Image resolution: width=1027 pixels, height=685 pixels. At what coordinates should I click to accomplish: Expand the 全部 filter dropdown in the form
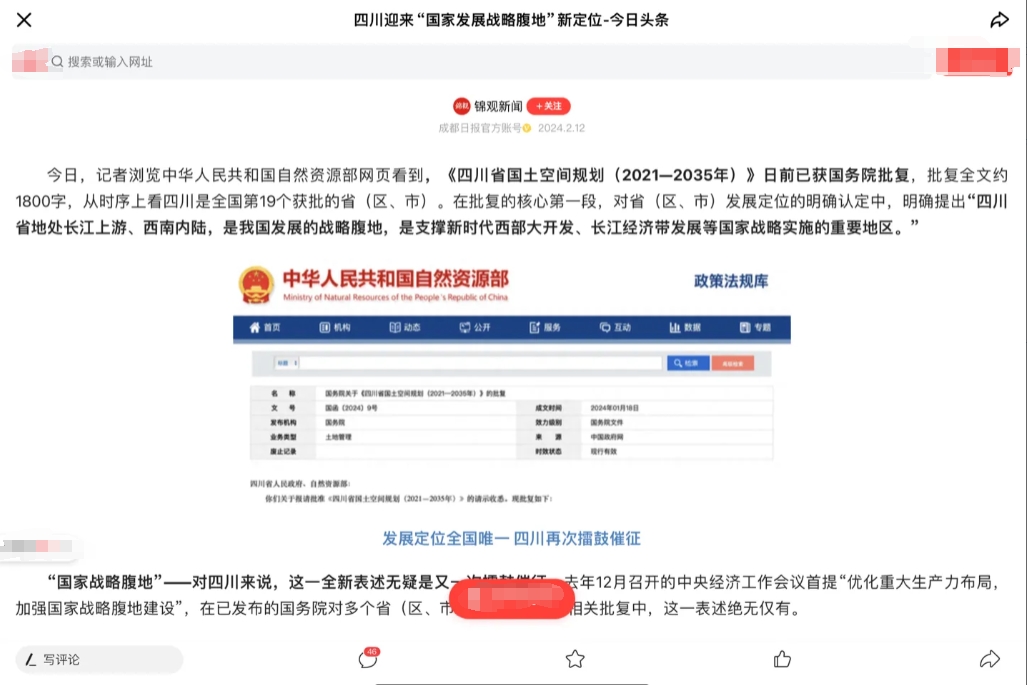[287, 363]
